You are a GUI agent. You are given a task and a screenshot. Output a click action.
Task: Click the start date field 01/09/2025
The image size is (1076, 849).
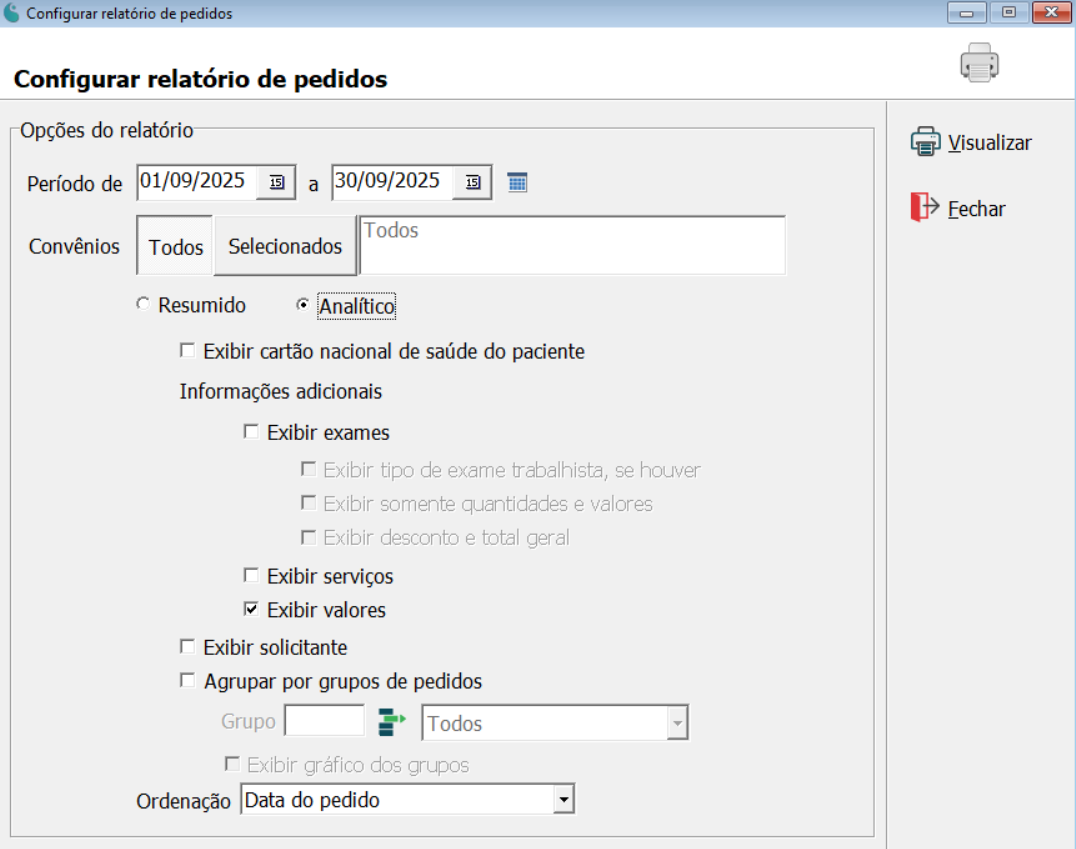[x=198, y=181]
